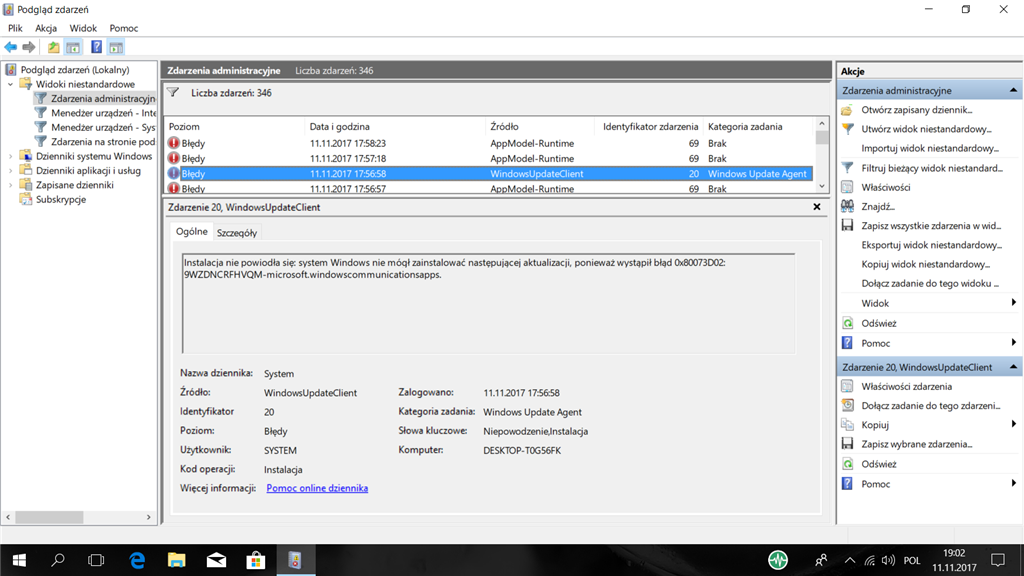Click the event list scroll-down arrow
Viewport: 1024px width, 576px height.
click(822, 187)
